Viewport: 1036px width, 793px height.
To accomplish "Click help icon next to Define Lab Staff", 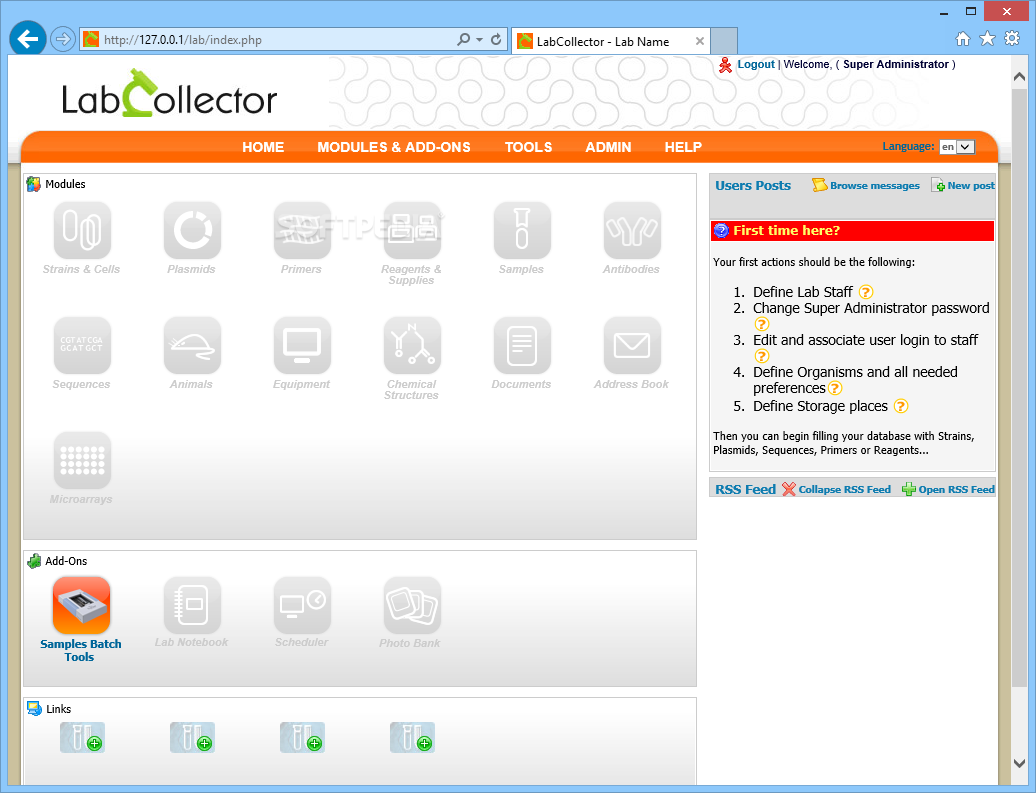I will coord(866,292).
